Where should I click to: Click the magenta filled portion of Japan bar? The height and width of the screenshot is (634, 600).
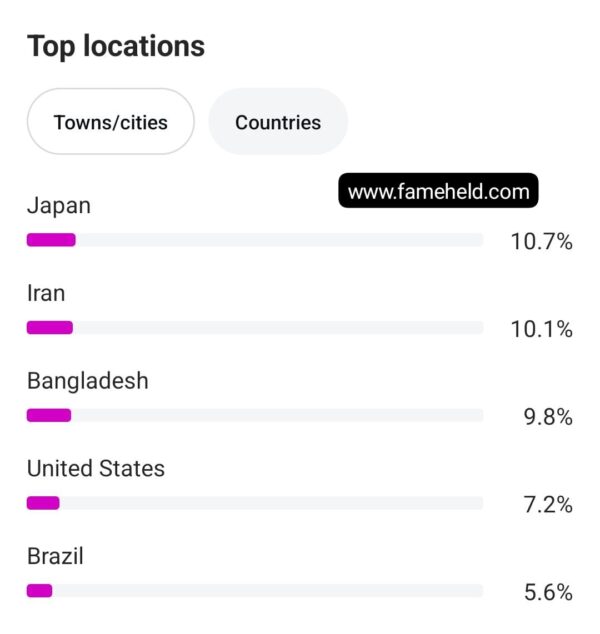click(51, 240)
